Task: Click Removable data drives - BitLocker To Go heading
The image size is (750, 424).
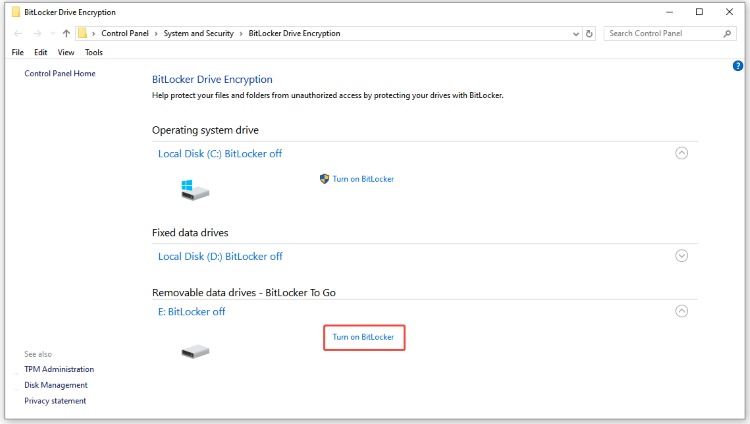Action: (244, 292)
